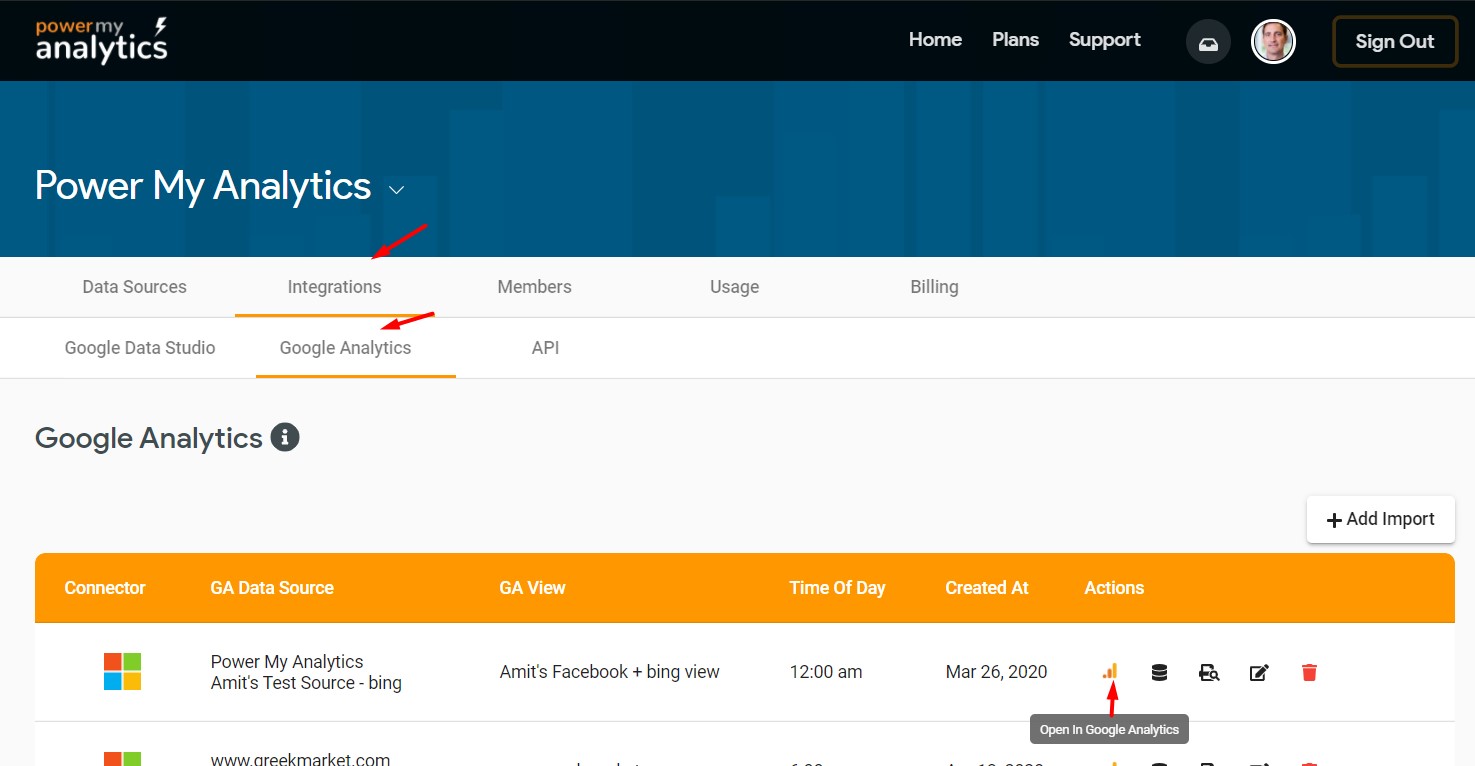Screen dimensions: 1475x766
Task: Click the Time Of Day column header
Action: [837, 588]
